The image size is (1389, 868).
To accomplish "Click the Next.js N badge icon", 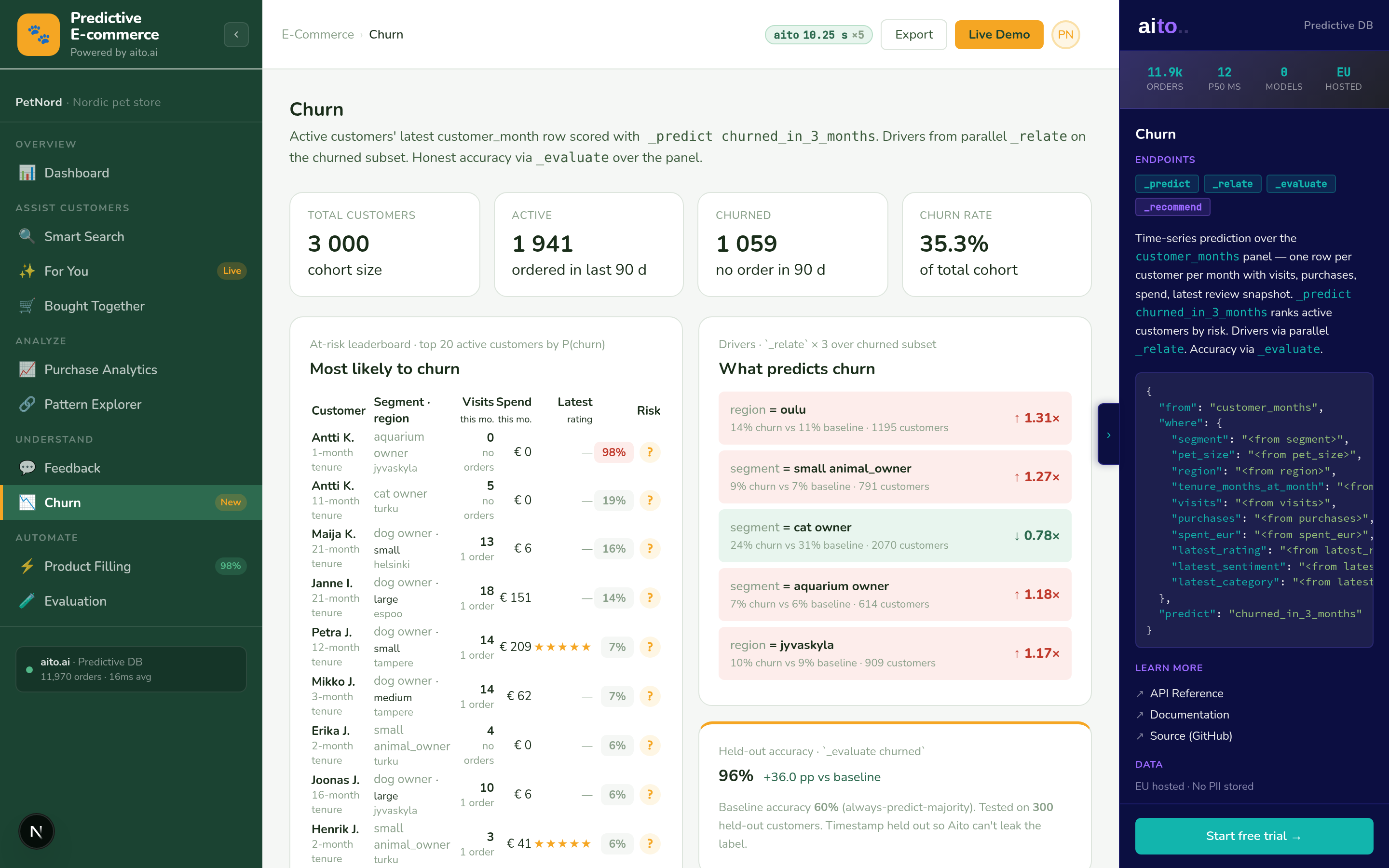I will click(x=36, y=831).
